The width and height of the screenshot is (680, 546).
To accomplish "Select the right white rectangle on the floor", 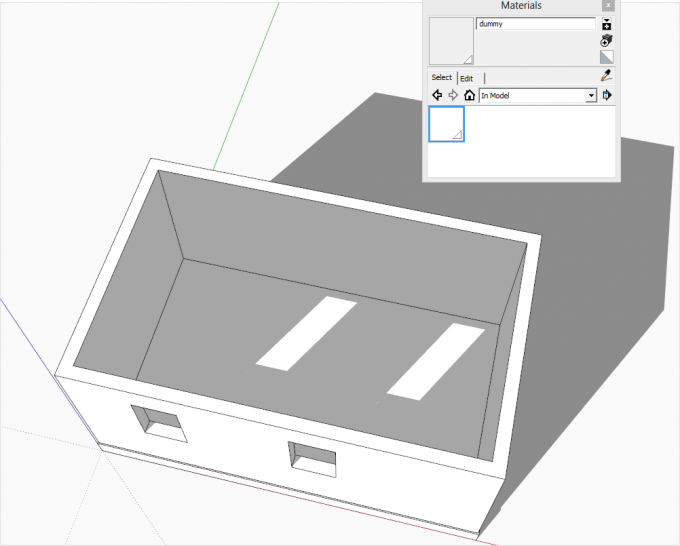I will (436, 362).
